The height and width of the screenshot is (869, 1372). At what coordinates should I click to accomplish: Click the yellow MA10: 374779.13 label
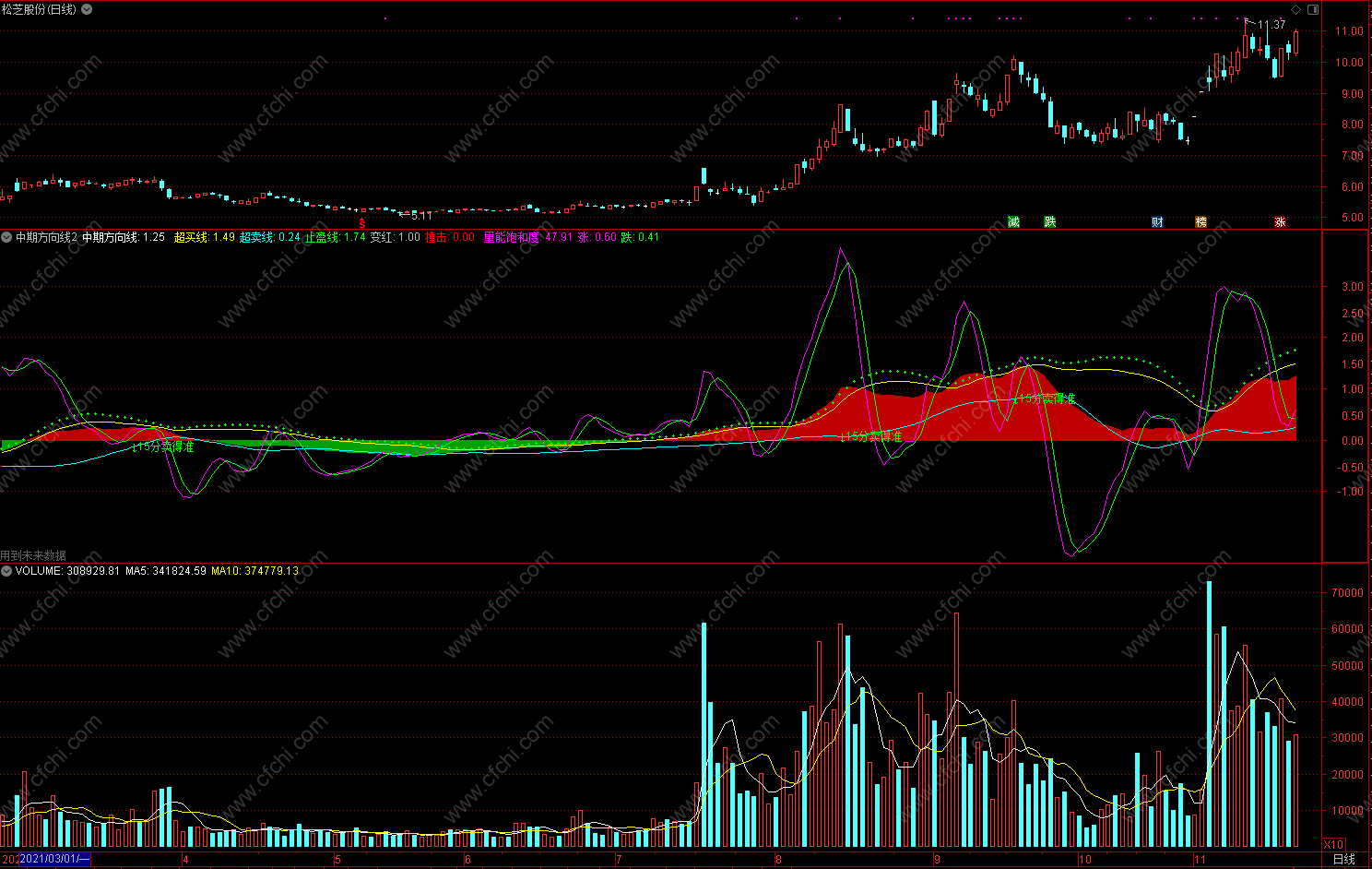[x=254, y=571]
